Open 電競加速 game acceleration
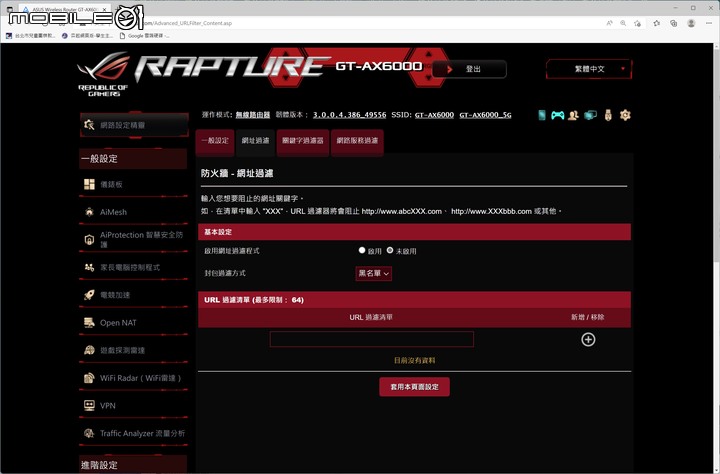720x474 pixels. click(134, 295)
